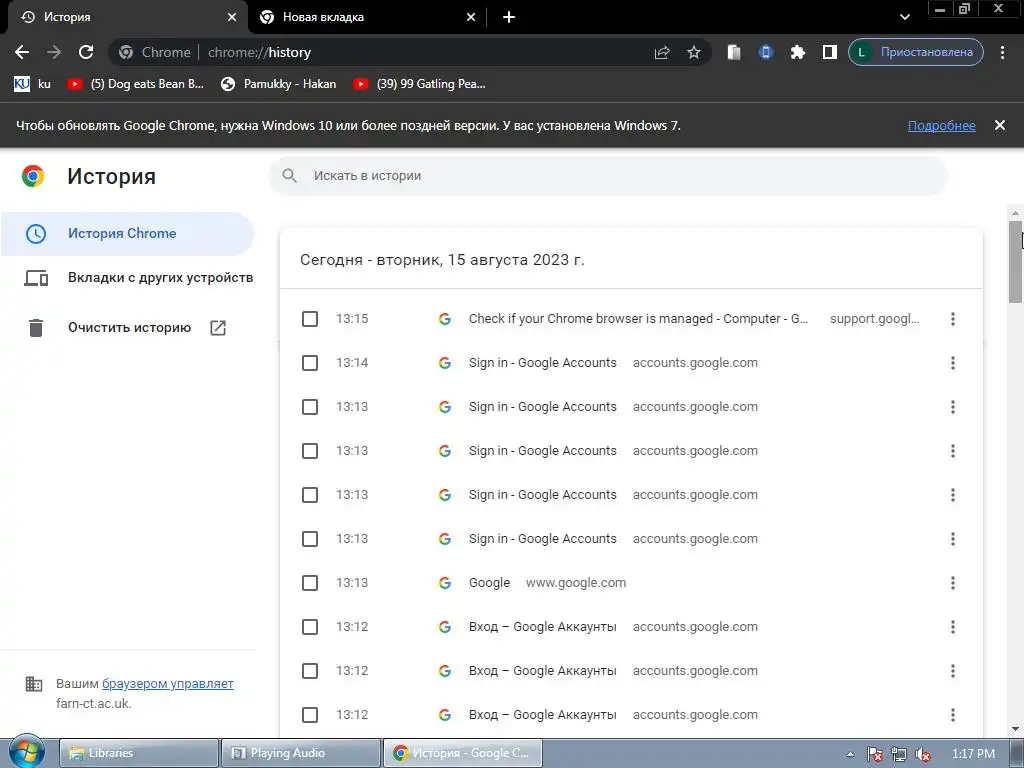Show hidden tray icons arrow

[x=850, y=754]
